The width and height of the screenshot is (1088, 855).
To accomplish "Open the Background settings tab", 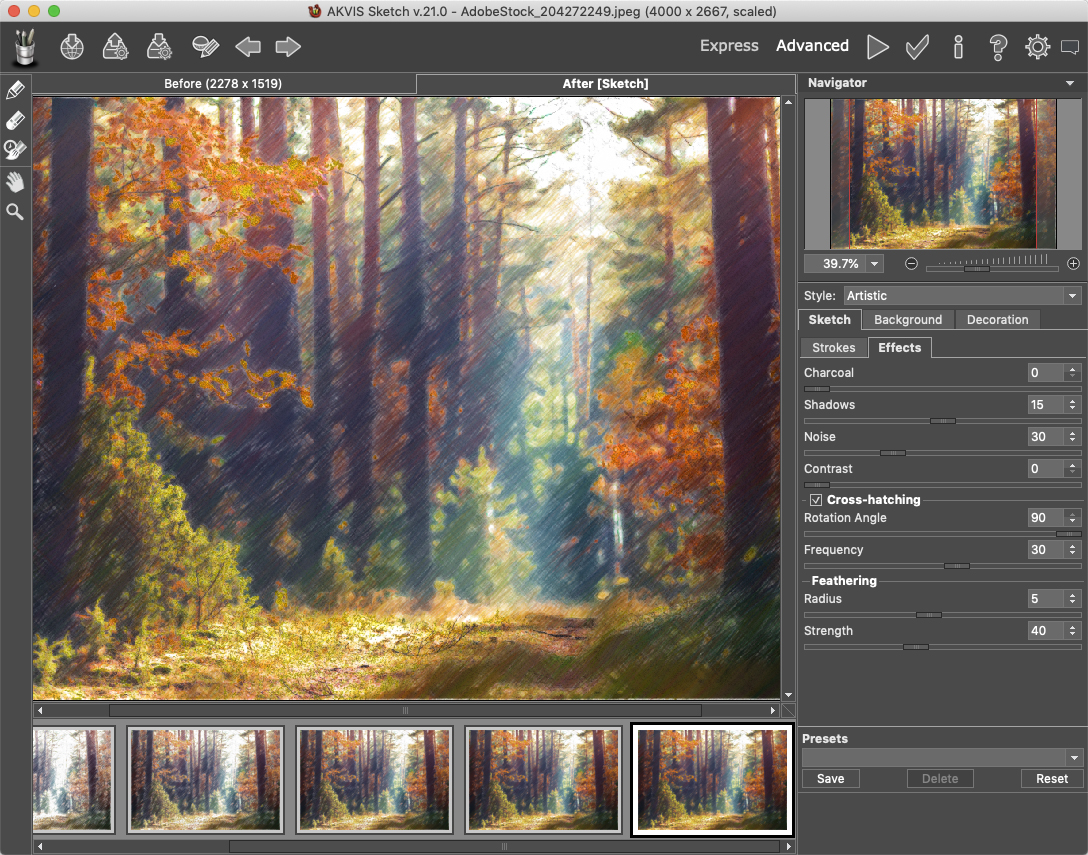I will [907, 320].
